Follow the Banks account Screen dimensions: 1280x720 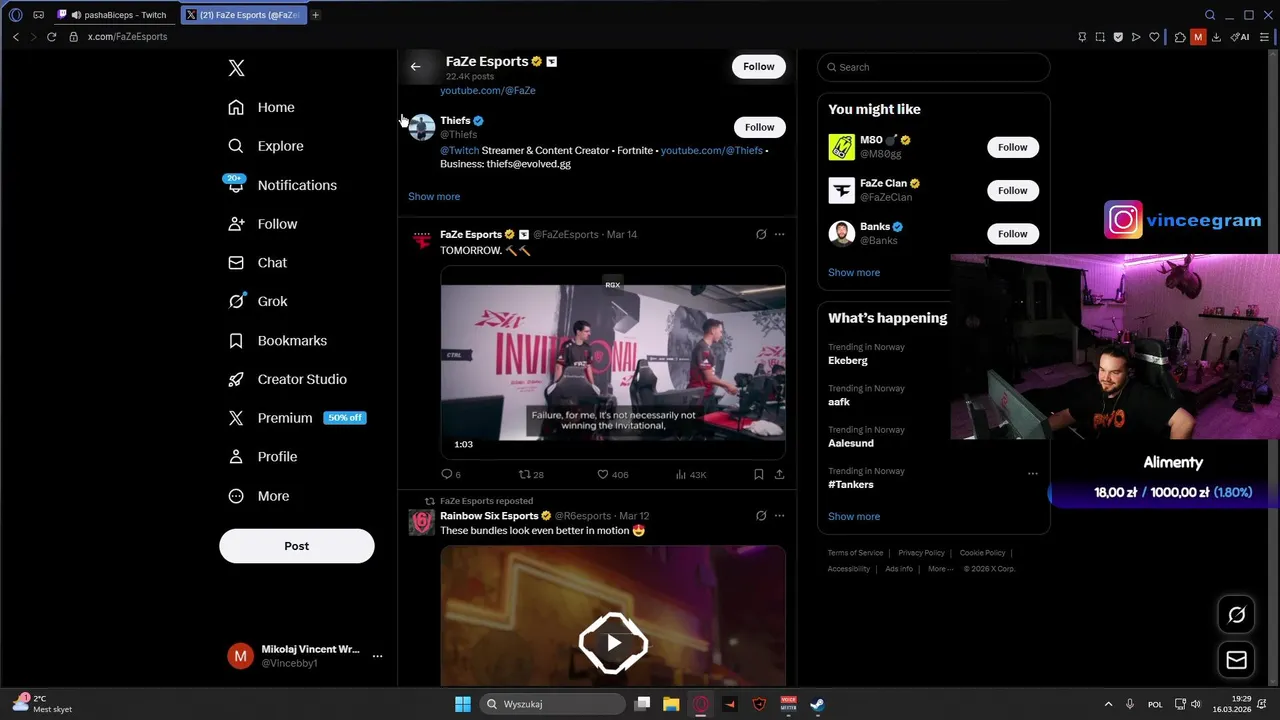(x=1012, y=234)
